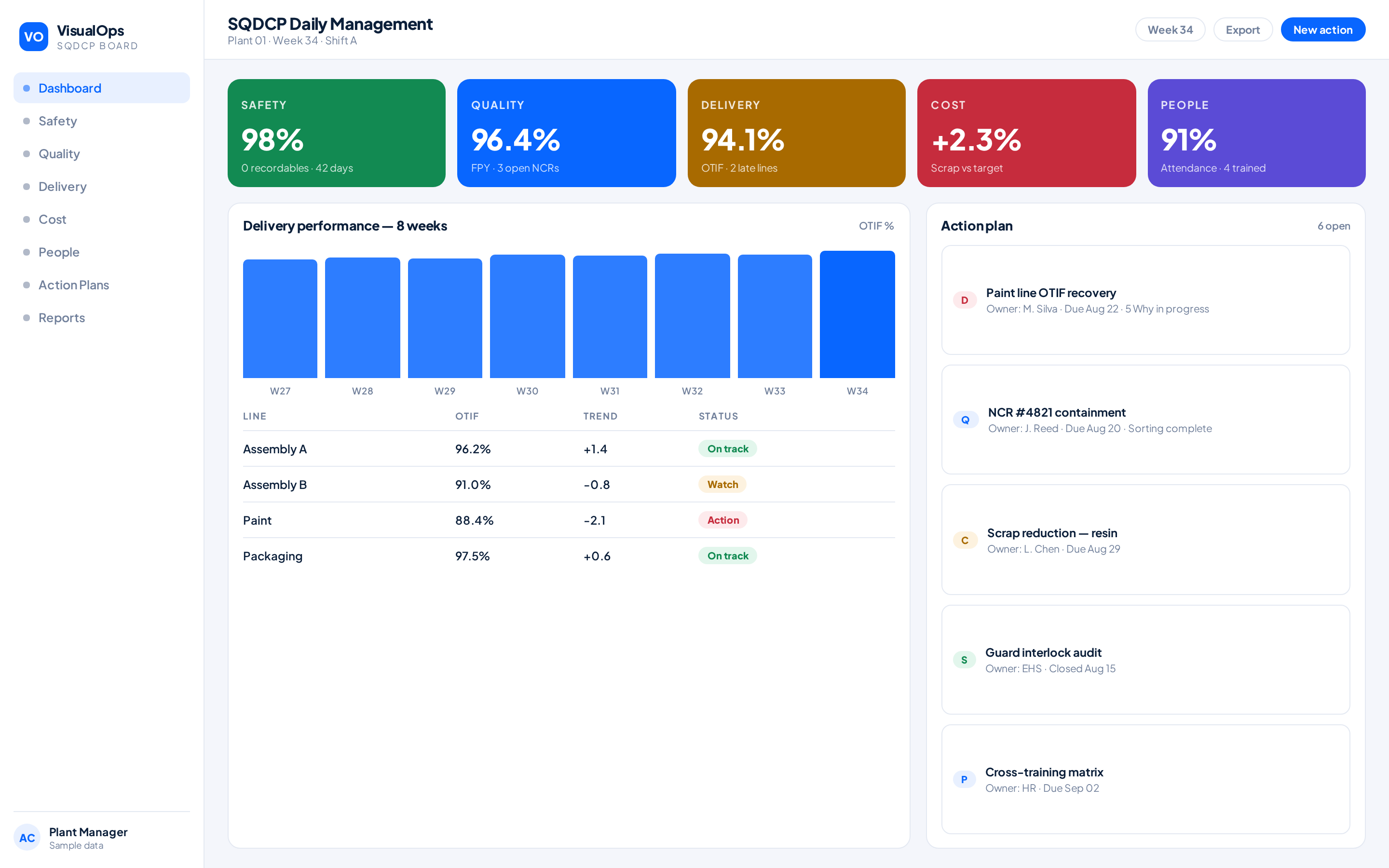Viewport: 1389px width, 868px height.
Task: Click the P badge on Cross-training matrix
Action: pos(964,780)
